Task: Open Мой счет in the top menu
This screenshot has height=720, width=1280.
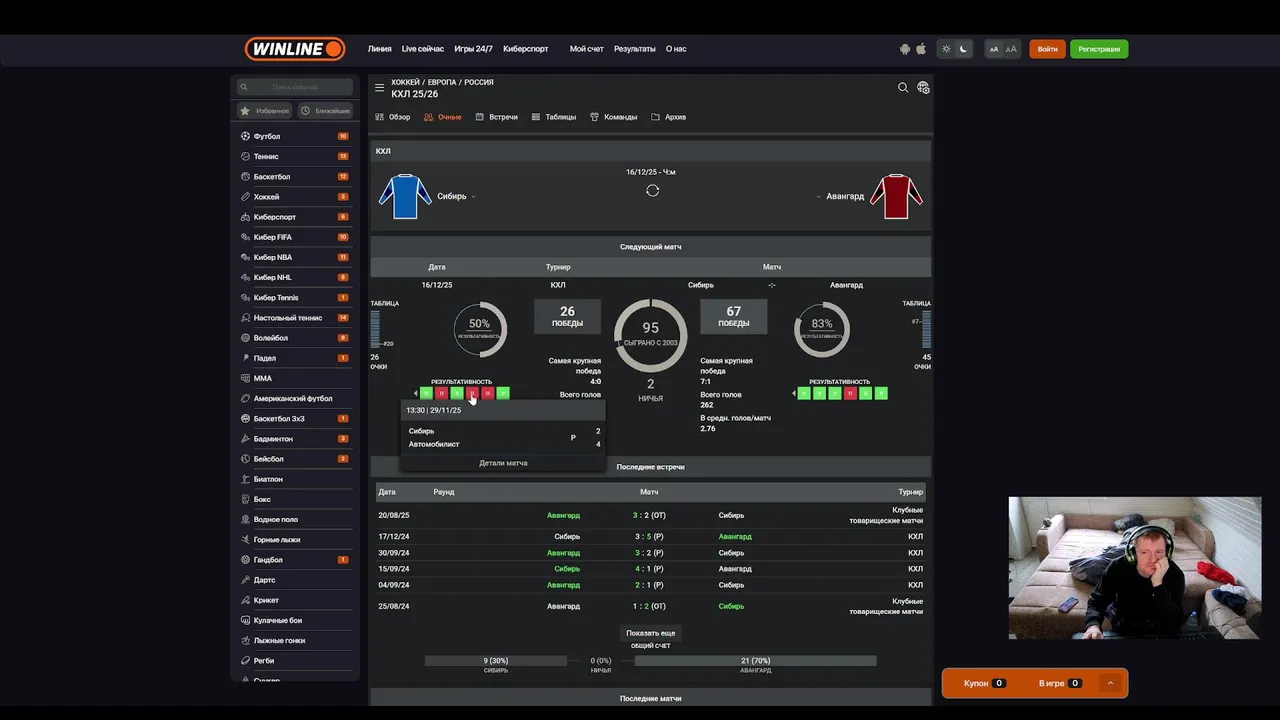Action: point(587,49)
